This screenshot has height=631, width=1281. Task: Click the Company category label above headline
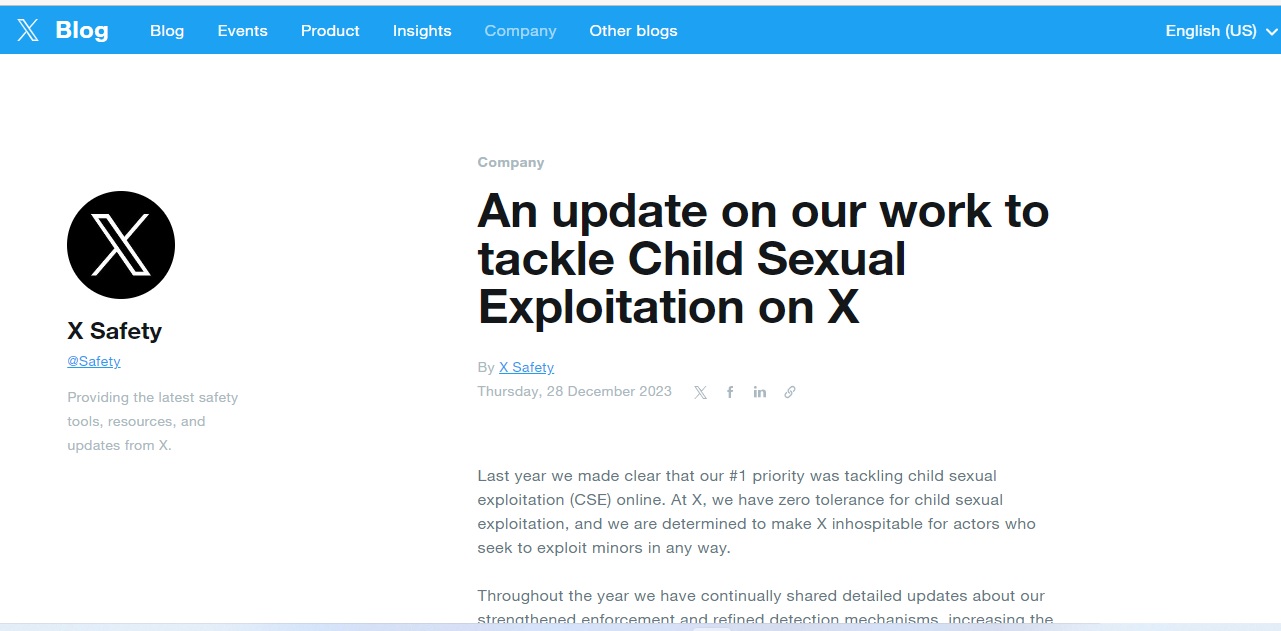pos(511,162)
